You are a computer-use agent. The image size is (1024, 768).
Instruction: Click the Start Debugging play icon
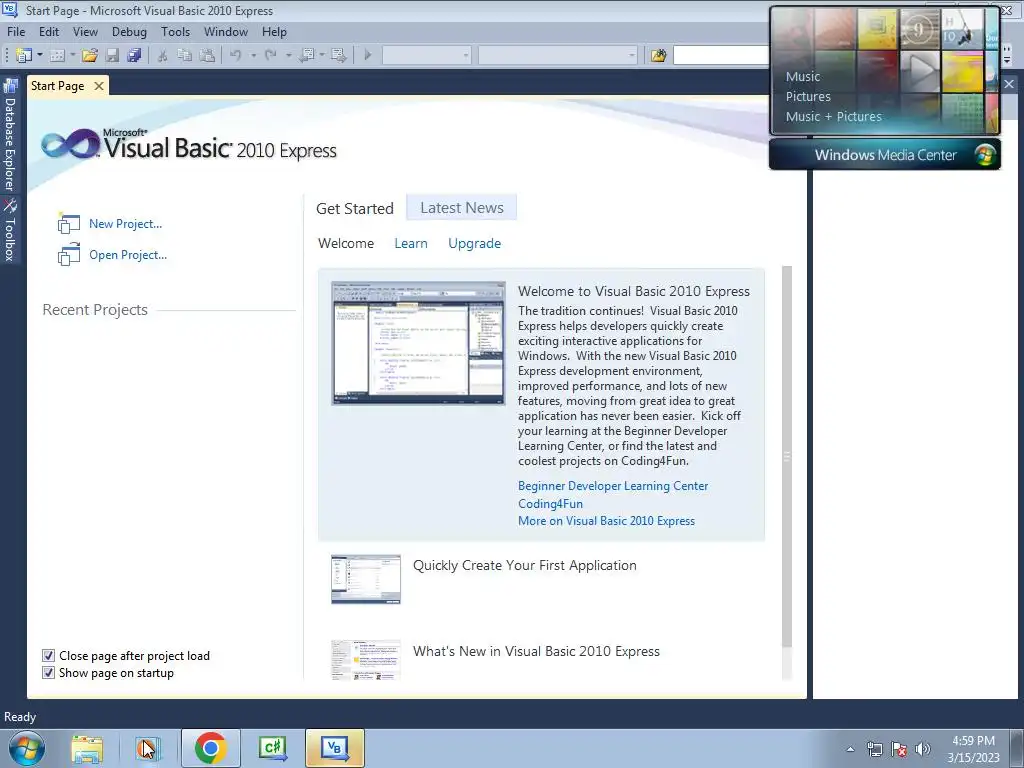coord(368,56)
